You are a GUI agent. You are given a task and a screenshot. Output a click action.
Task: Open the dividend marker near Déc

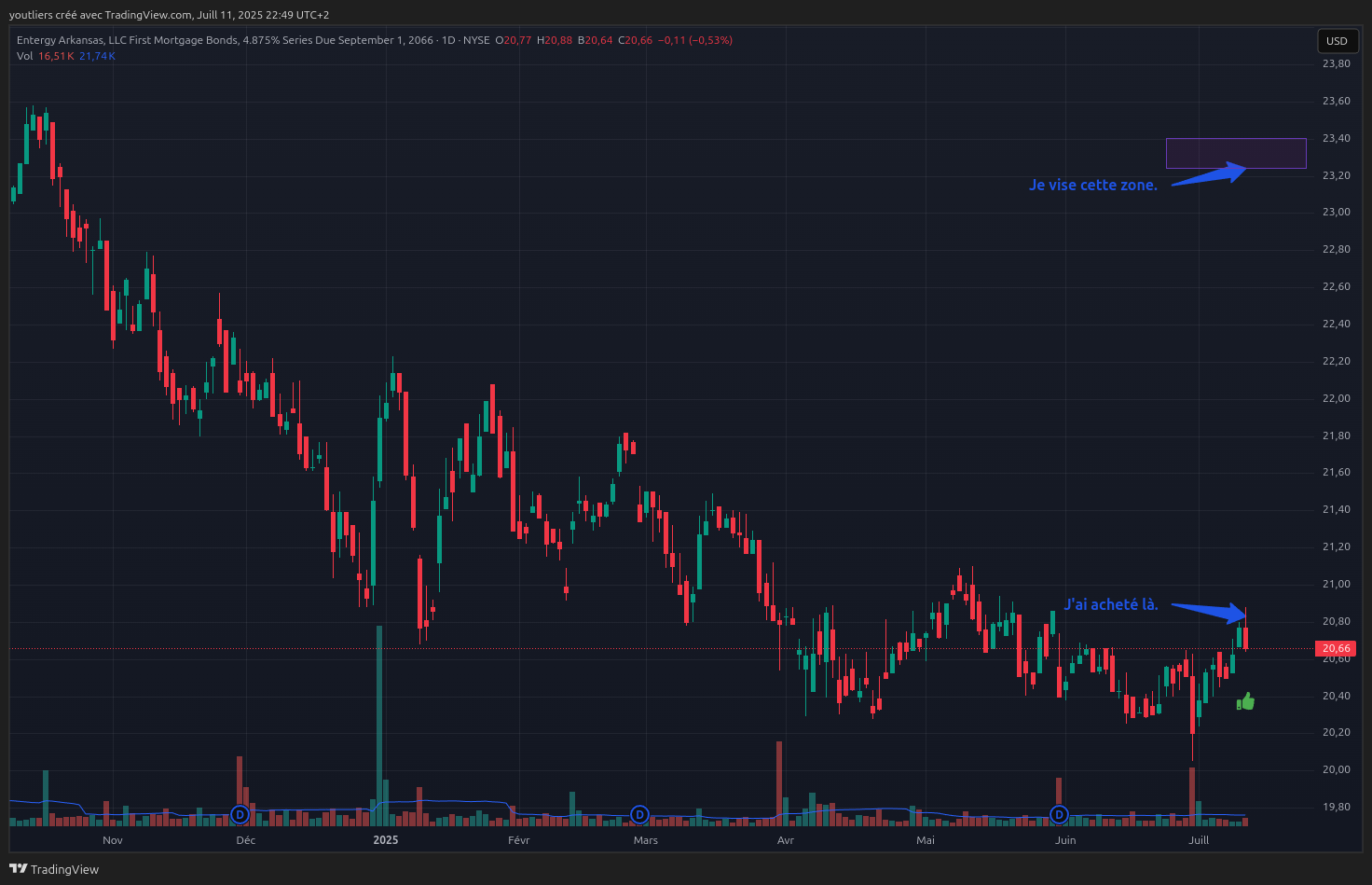240,815
